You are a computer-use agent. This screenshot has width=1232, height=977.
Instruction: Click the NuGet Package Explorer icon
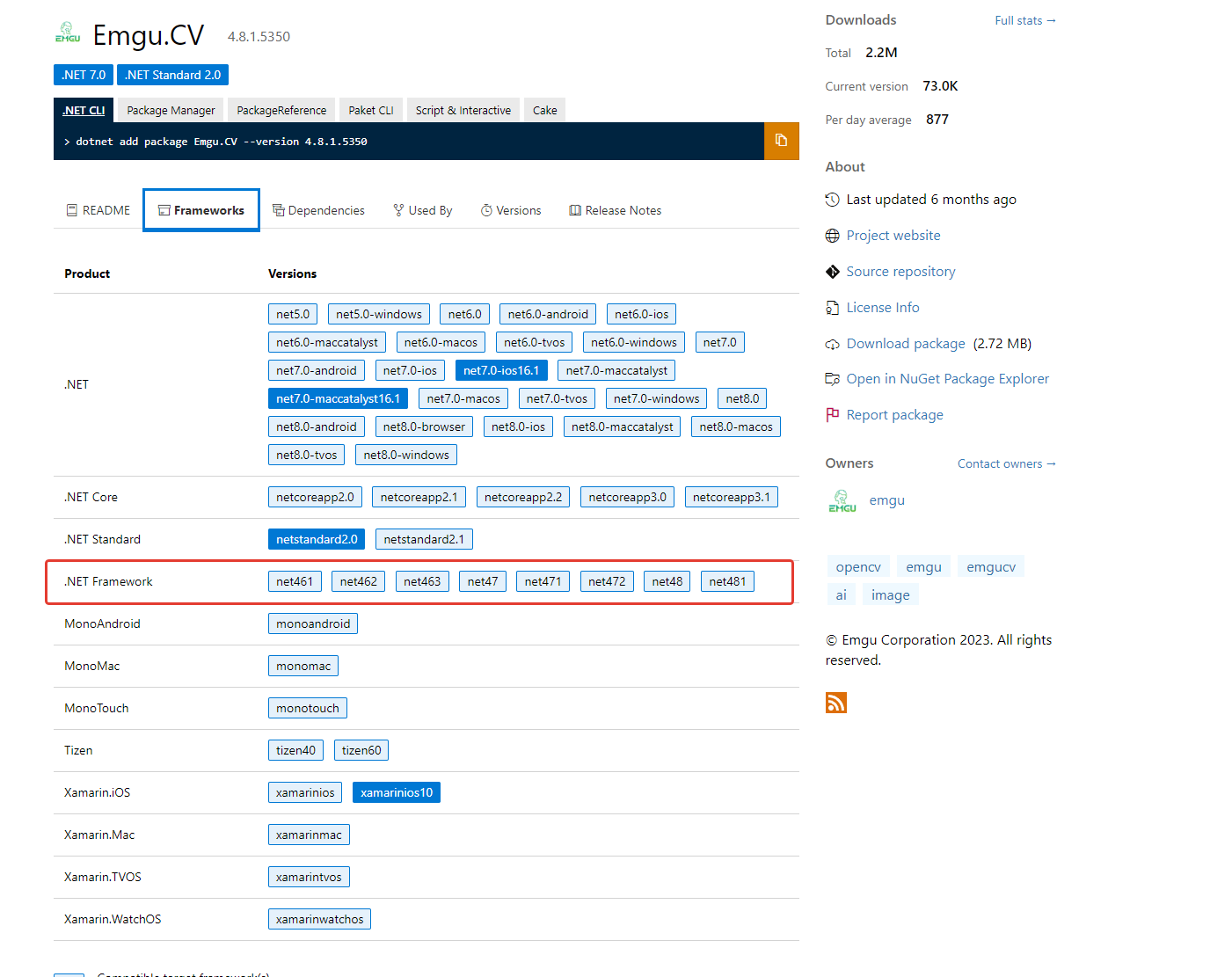[832, 379]
